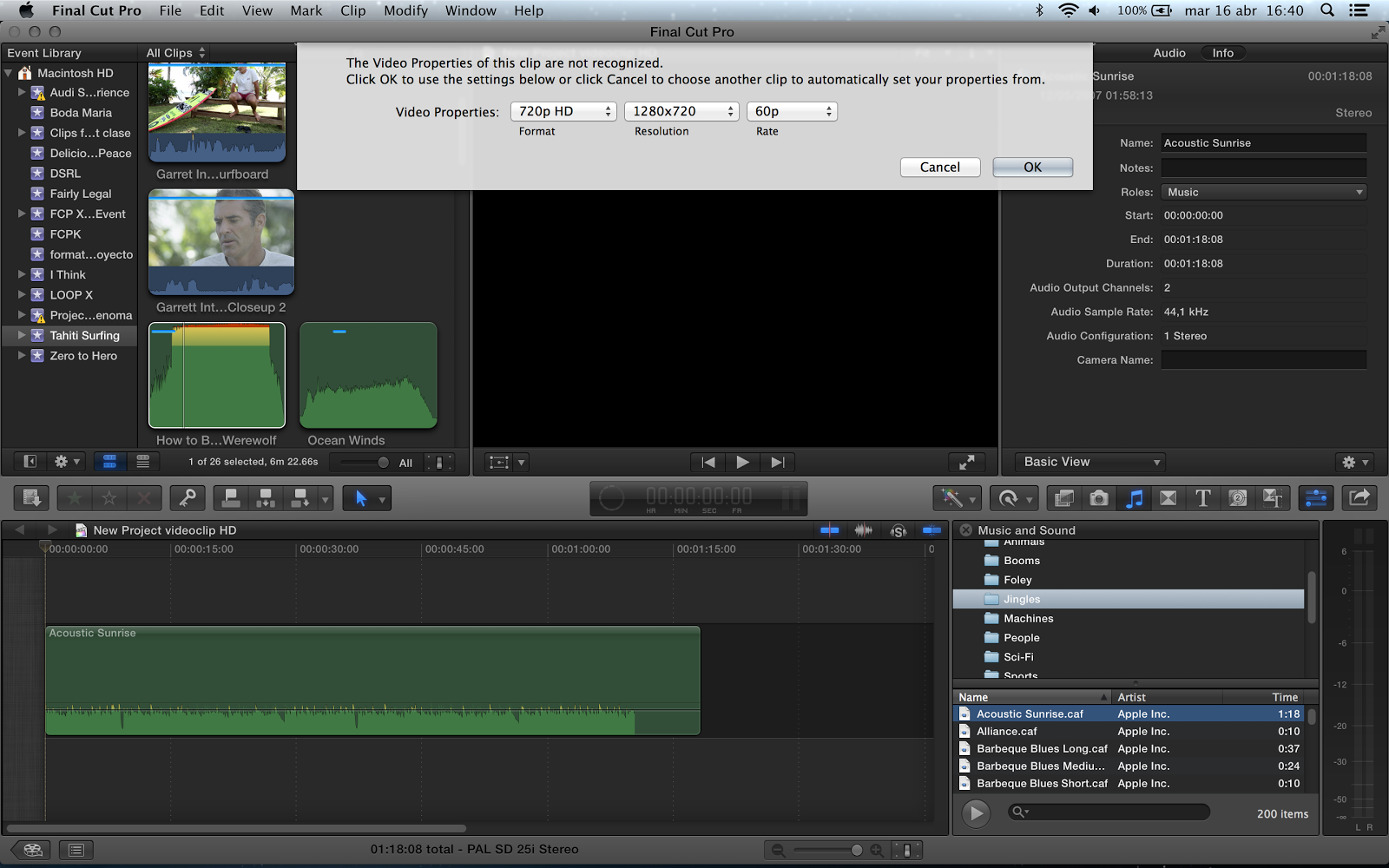Switch clip browser to filmstrip view

[x=109, y=461]
